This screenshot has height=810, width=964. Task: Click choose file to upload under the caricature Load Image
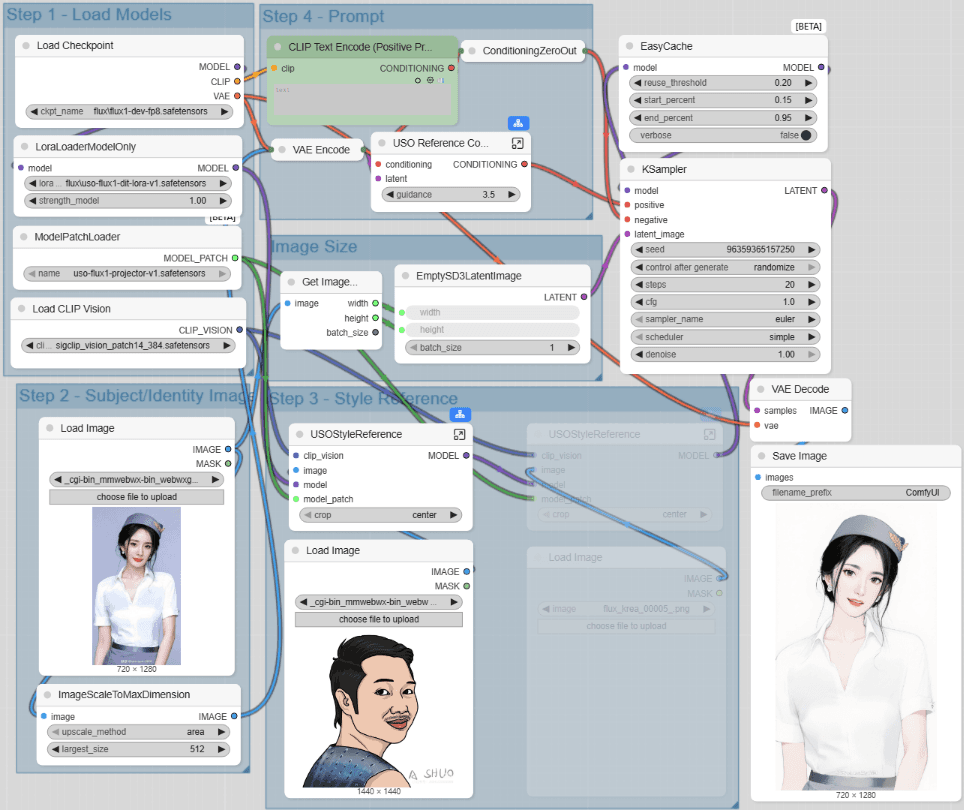(379, 619)
